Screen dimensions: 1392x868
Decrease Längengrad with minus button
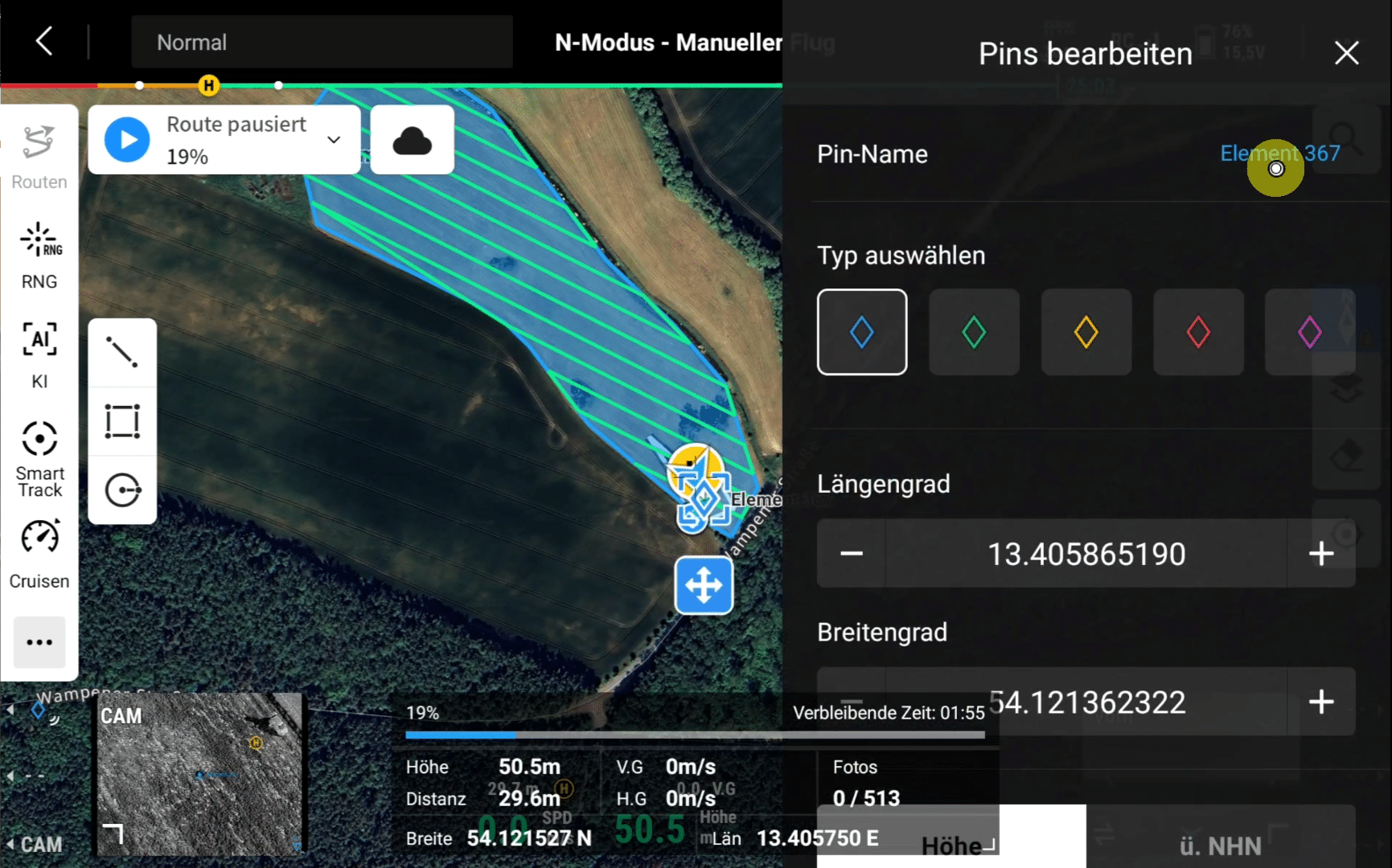point(852,554)
